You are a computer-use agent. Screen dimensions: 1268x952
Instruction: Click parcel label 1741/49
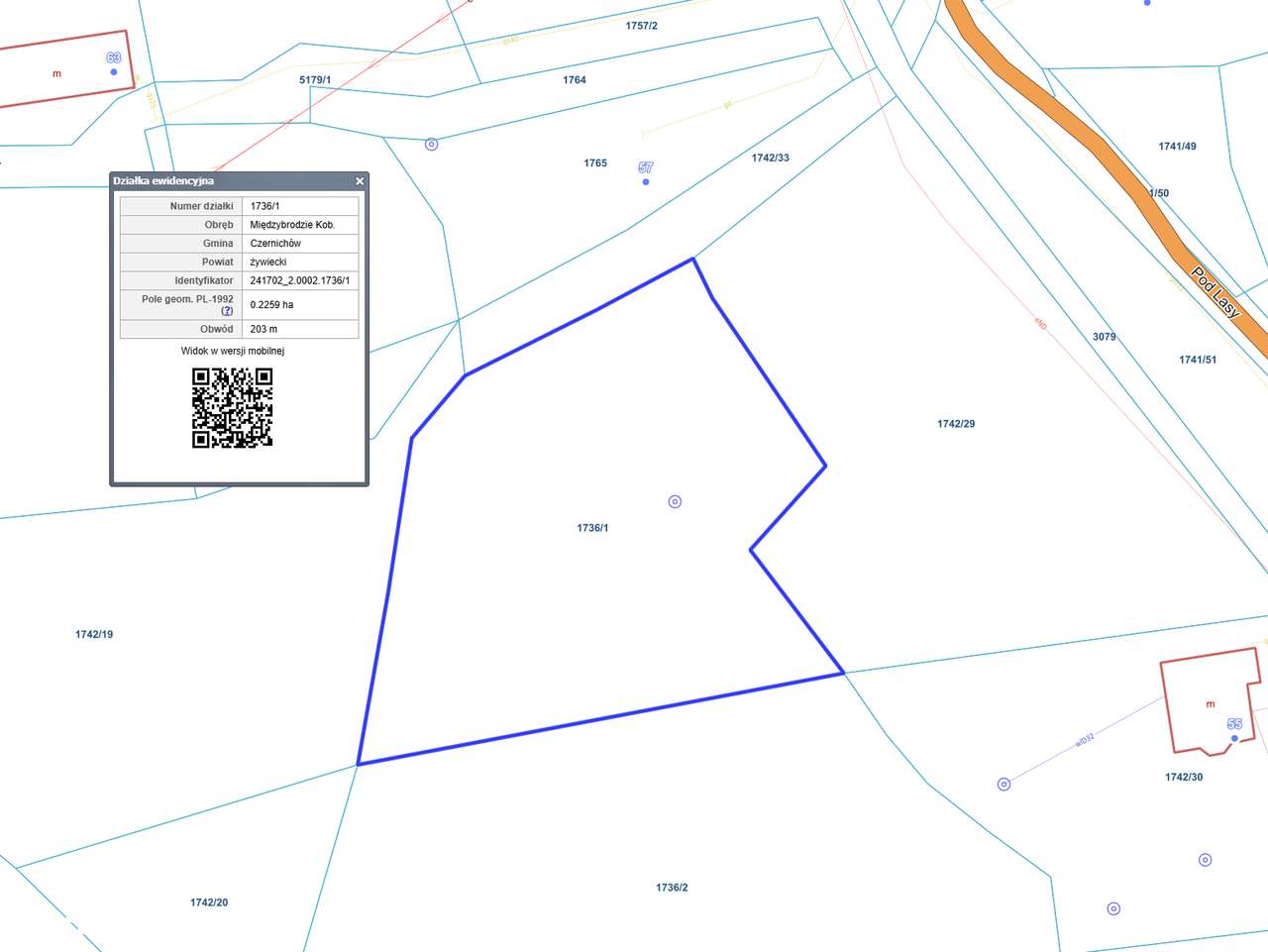point(1177,147)
